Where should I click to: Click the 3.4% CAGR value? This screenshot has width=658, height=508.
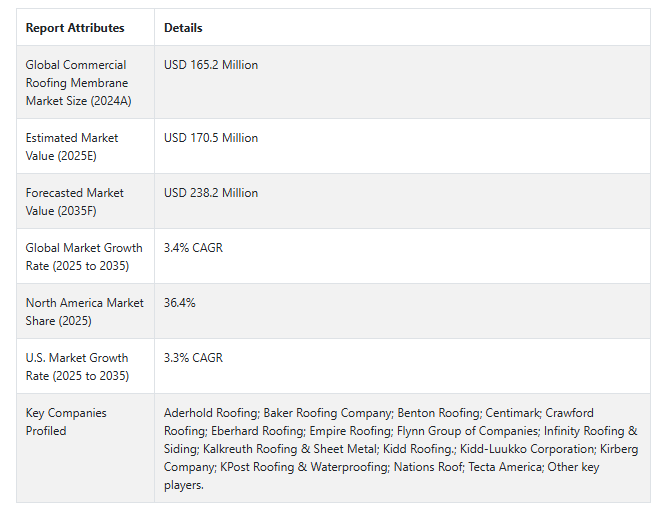pyautogui.click(x=193, y=247)
